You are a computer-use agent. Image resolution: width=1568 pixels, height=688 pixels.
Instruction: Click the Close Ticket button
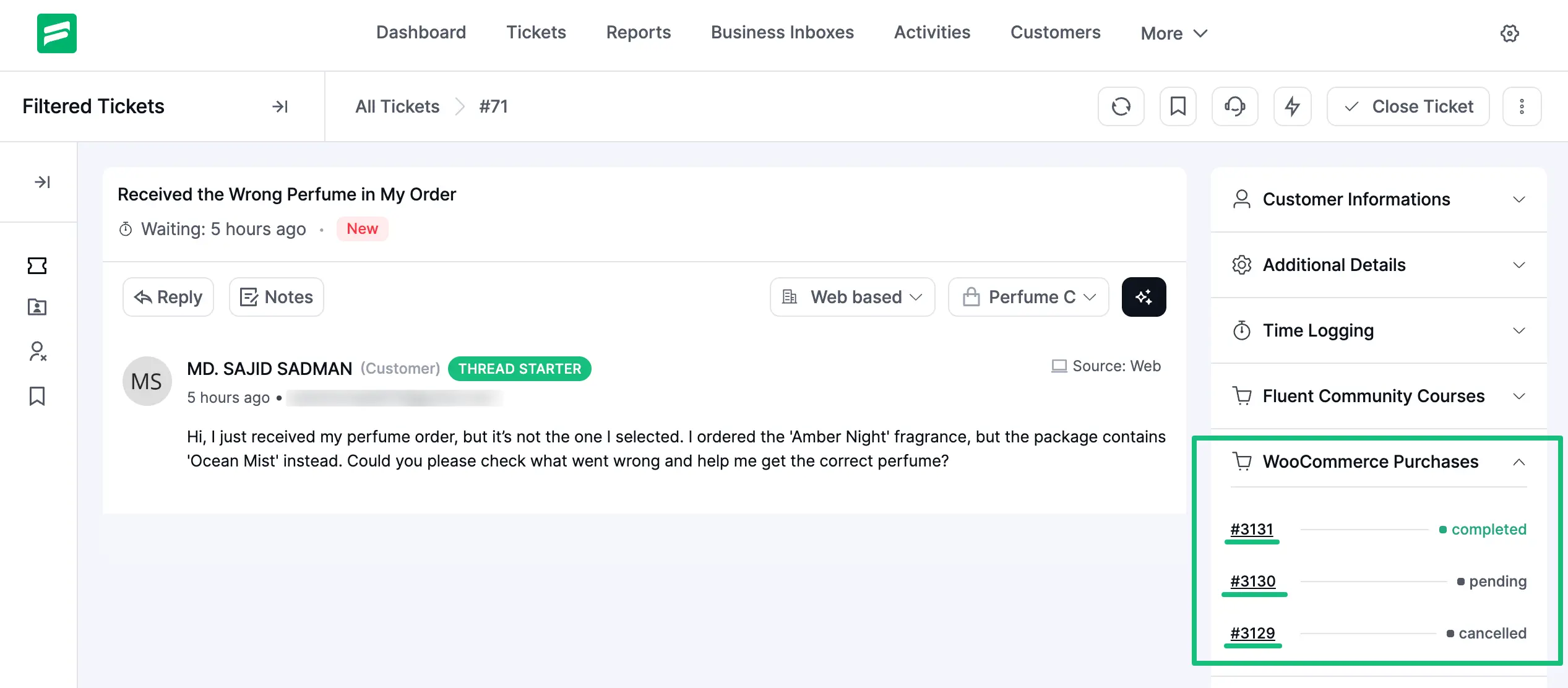coord(1408,106)
